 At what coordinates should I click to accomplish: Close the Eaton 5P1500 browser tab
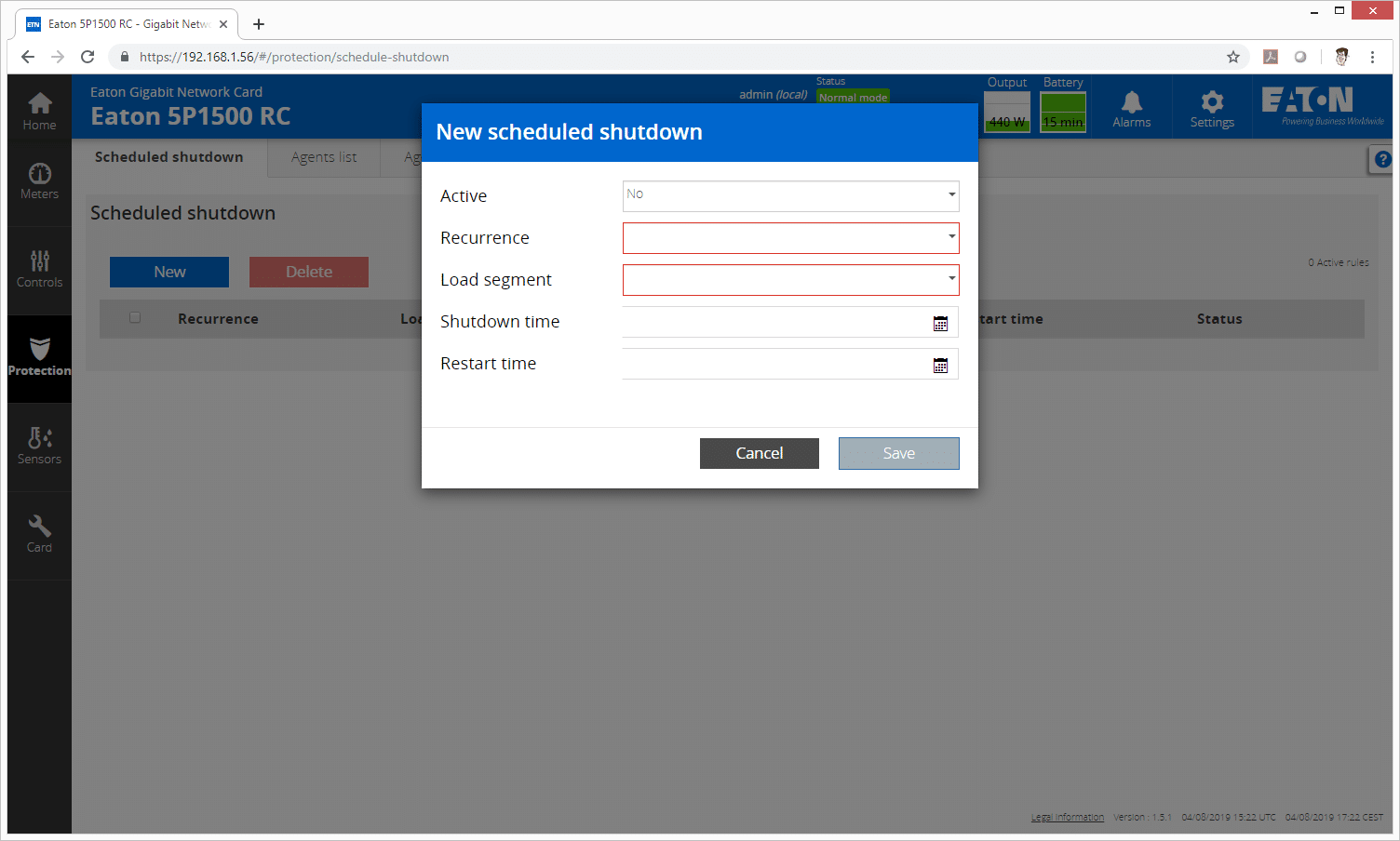223,24
